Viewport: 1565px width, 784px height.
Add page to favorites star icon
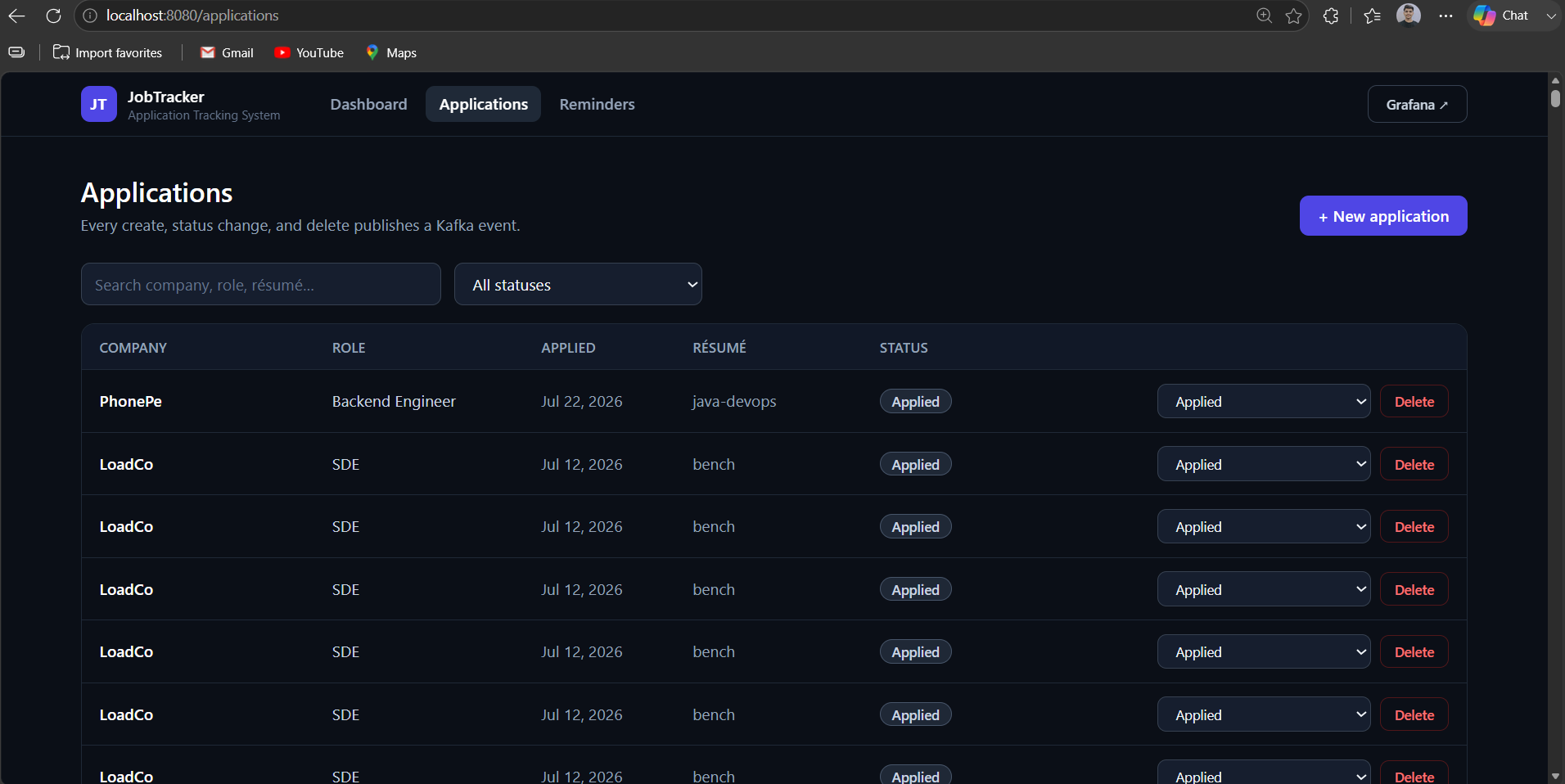pos(1293,16)
